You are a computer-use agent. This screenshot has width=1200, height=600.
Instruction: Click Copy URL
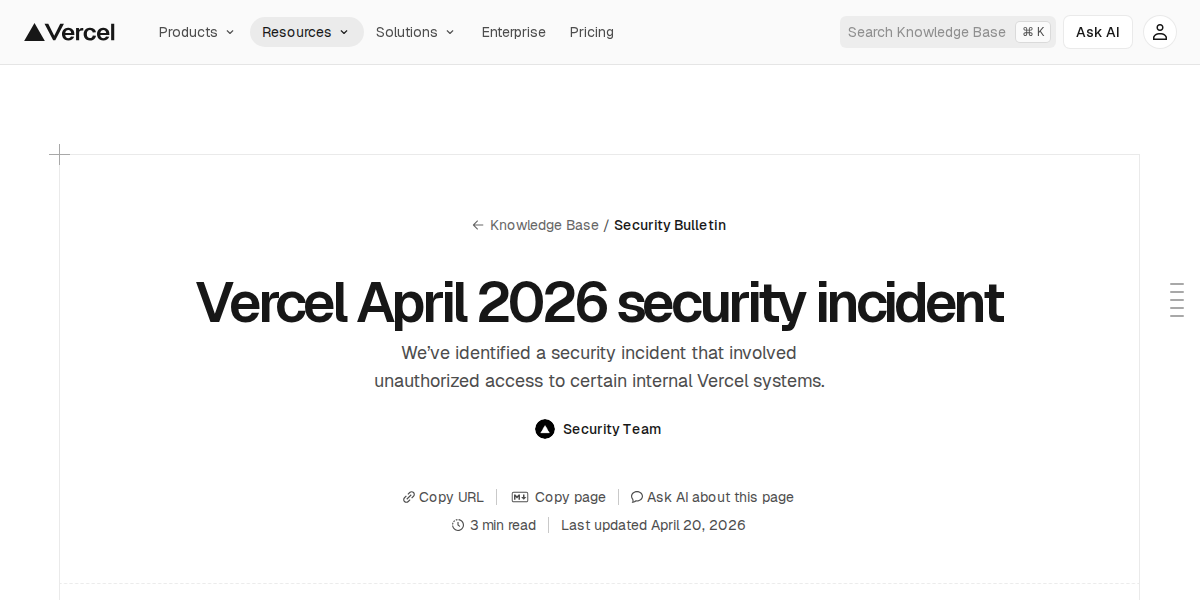[x=450, y=497]
